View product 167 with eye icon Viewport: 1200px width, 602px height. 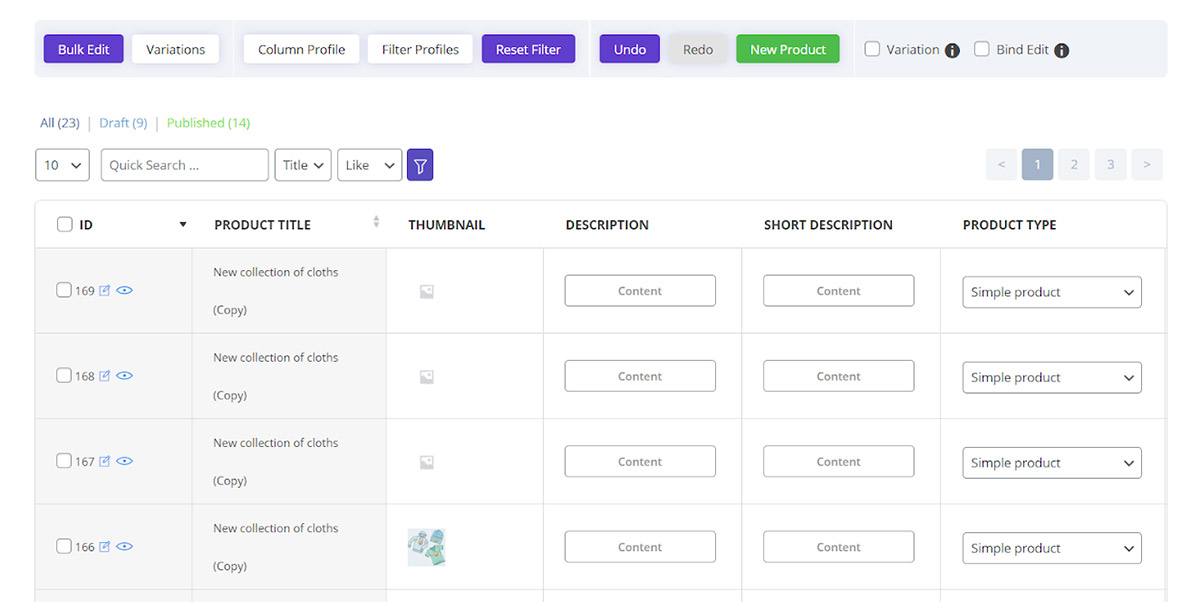click(x=125, y=461)
